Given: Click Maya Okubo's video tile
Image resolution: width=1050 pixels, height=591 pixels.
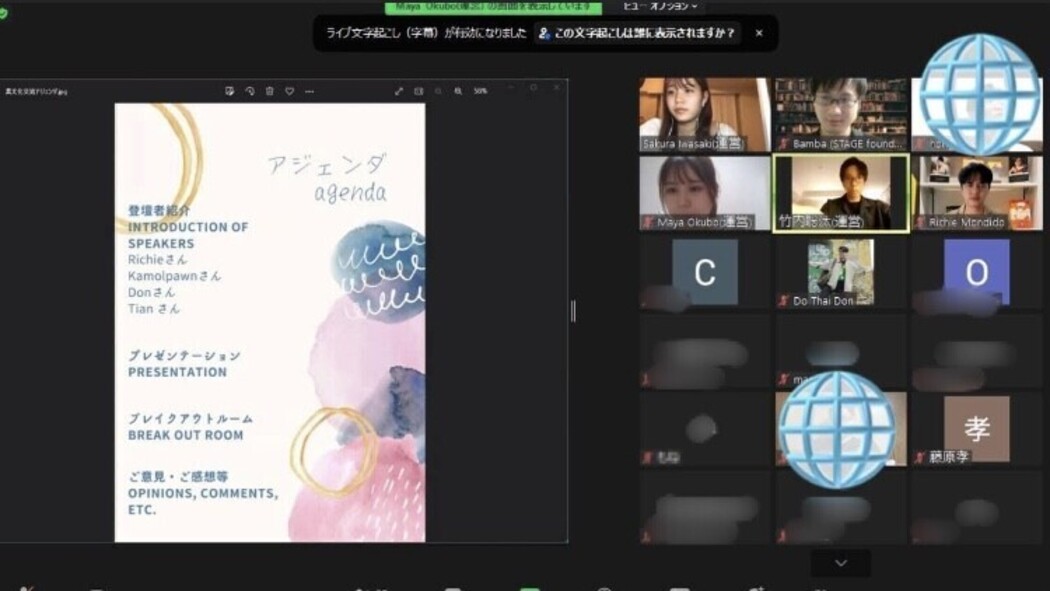Looking at the screenshot, I should [704, 192].
